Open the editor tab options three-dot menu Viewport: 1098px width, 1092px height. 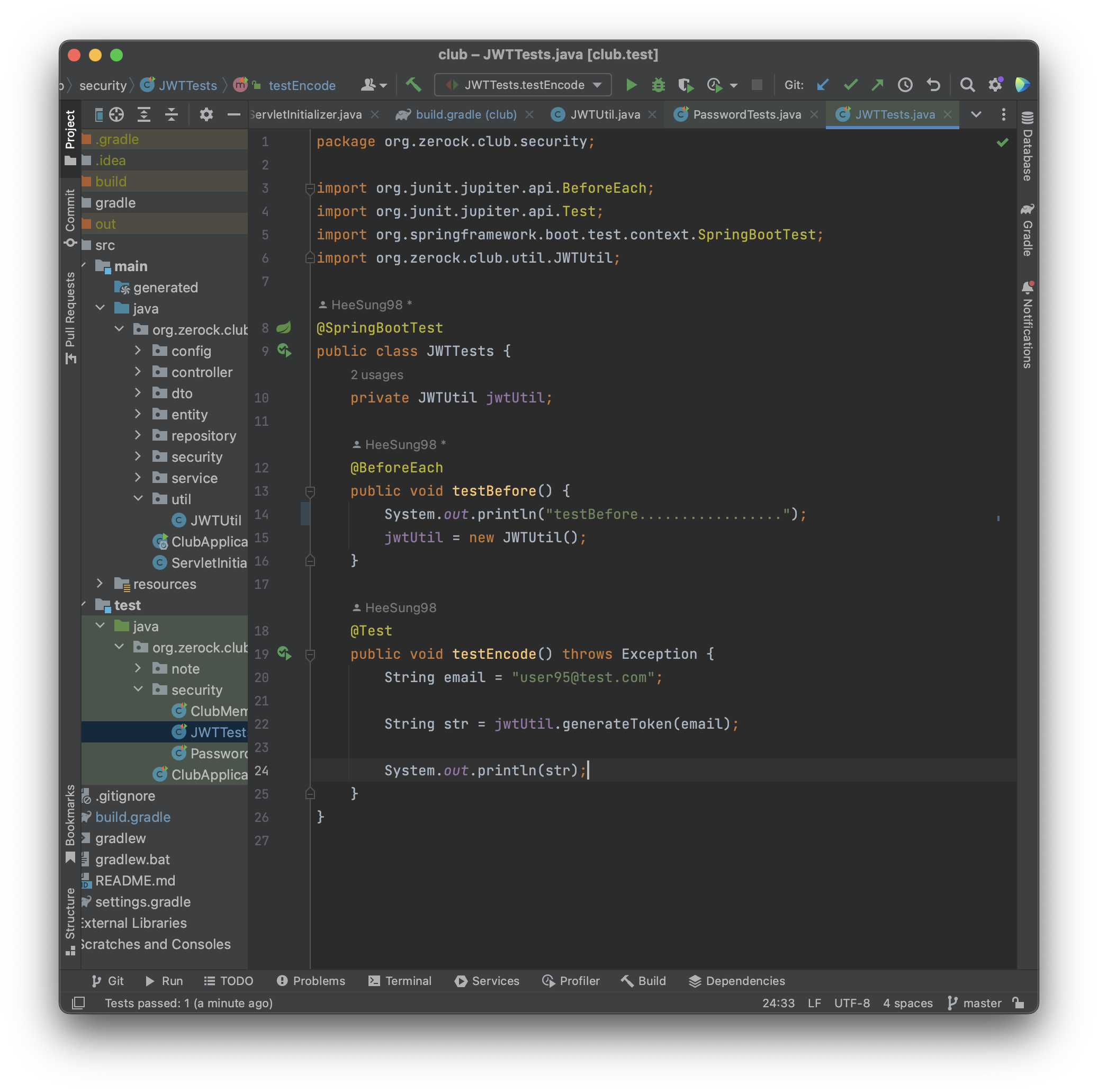pos(1004,115)
